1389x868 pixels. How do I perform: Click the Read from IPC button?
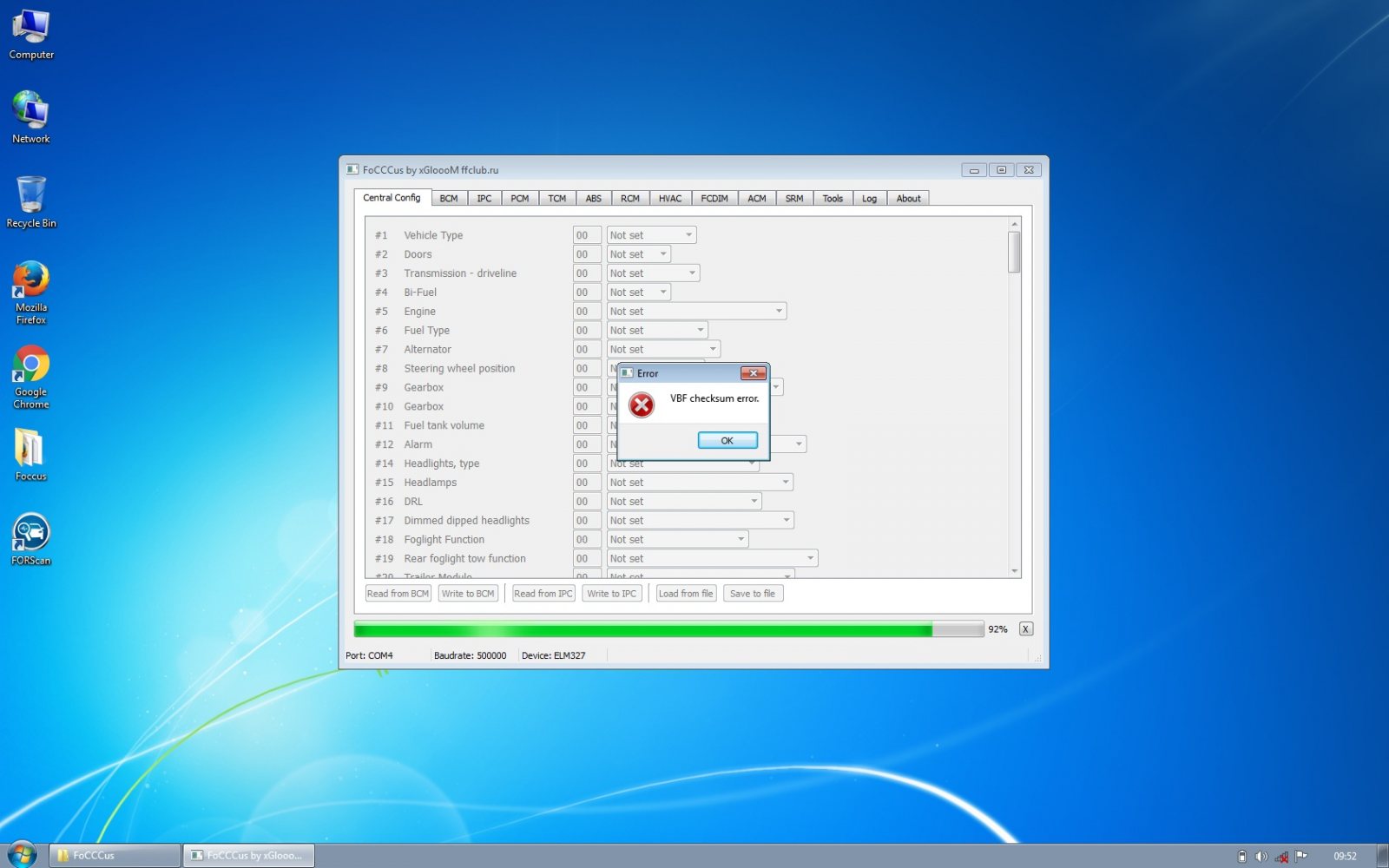coord(543,594)
